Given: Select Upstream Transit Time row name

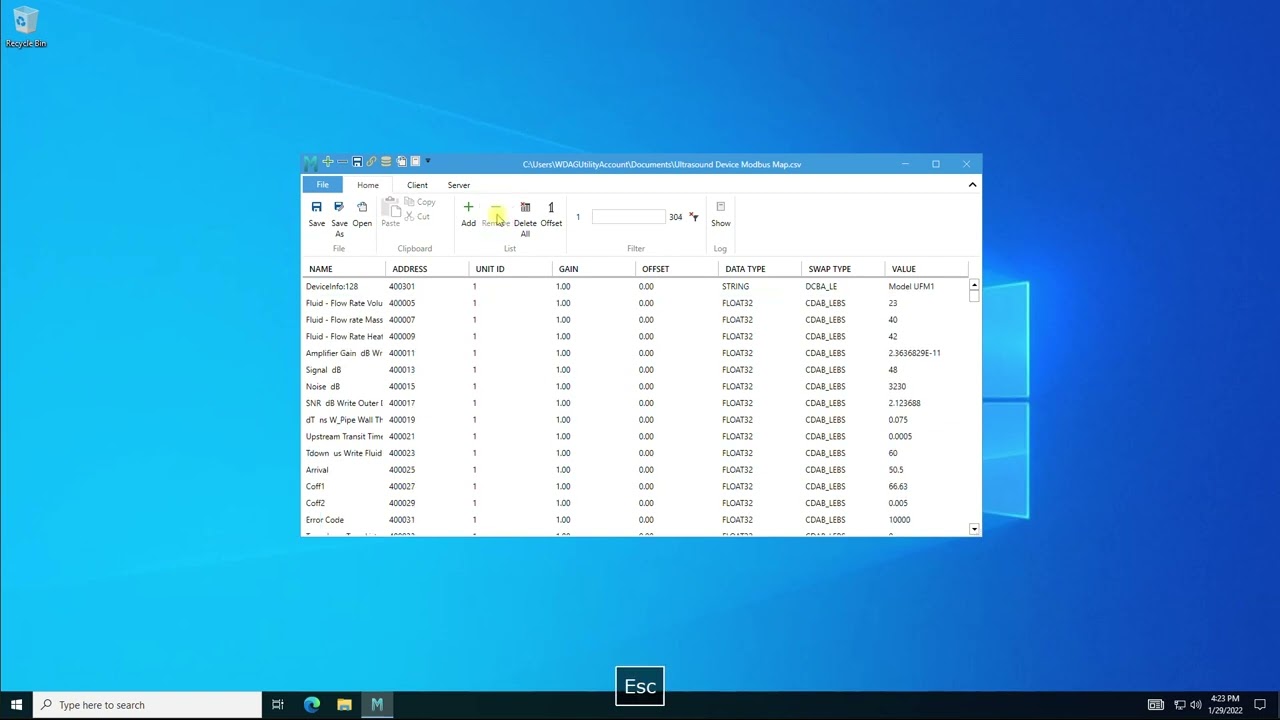Looking at the screenshot, I should click(344, 437).
